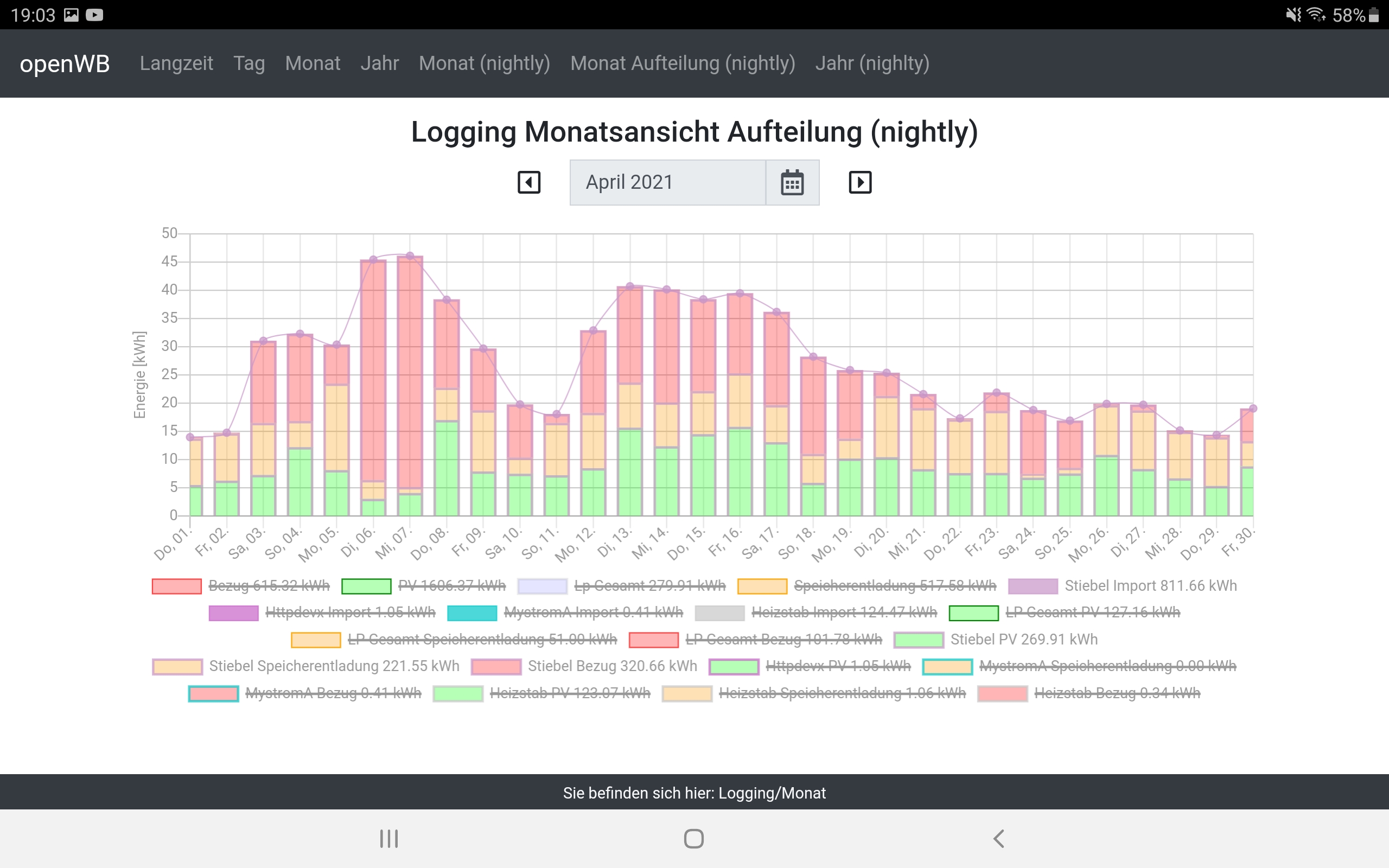Switch to Monat (nightly) view

(x=484, y=63)
